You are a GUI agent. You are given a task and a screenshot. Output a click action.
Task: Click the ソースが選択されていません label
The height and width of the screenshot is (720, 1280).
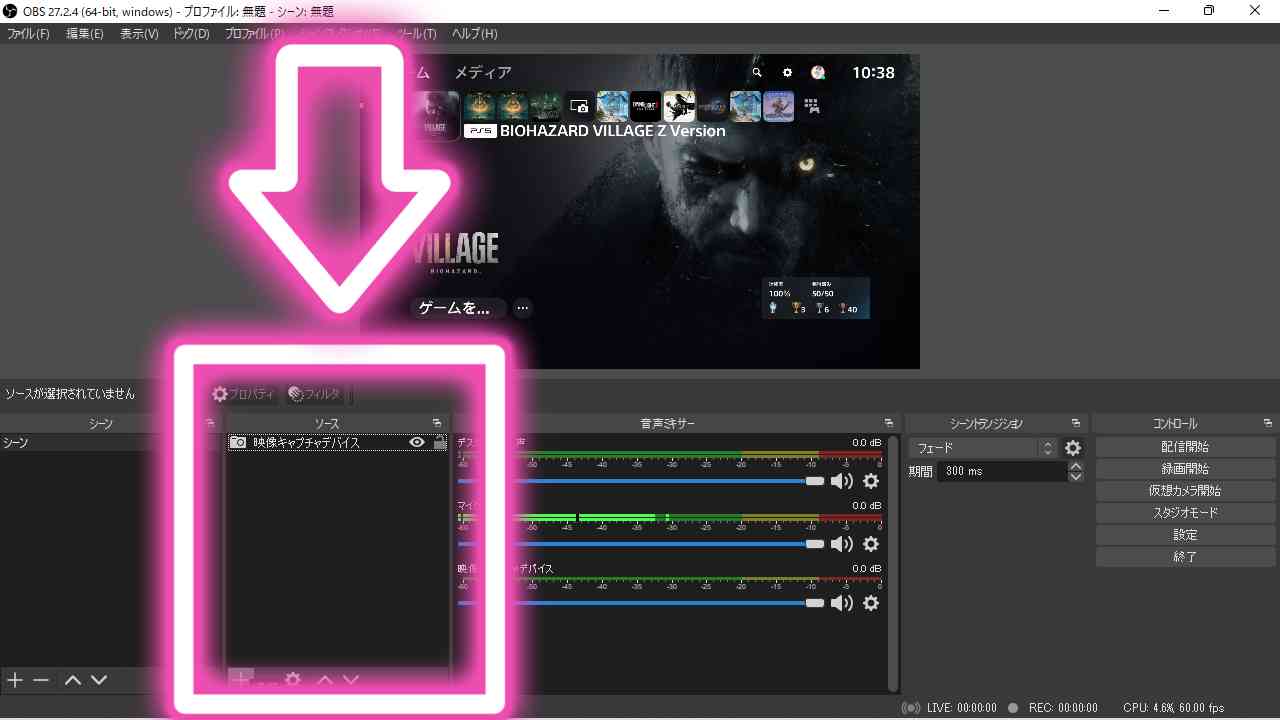coord(70,394)
